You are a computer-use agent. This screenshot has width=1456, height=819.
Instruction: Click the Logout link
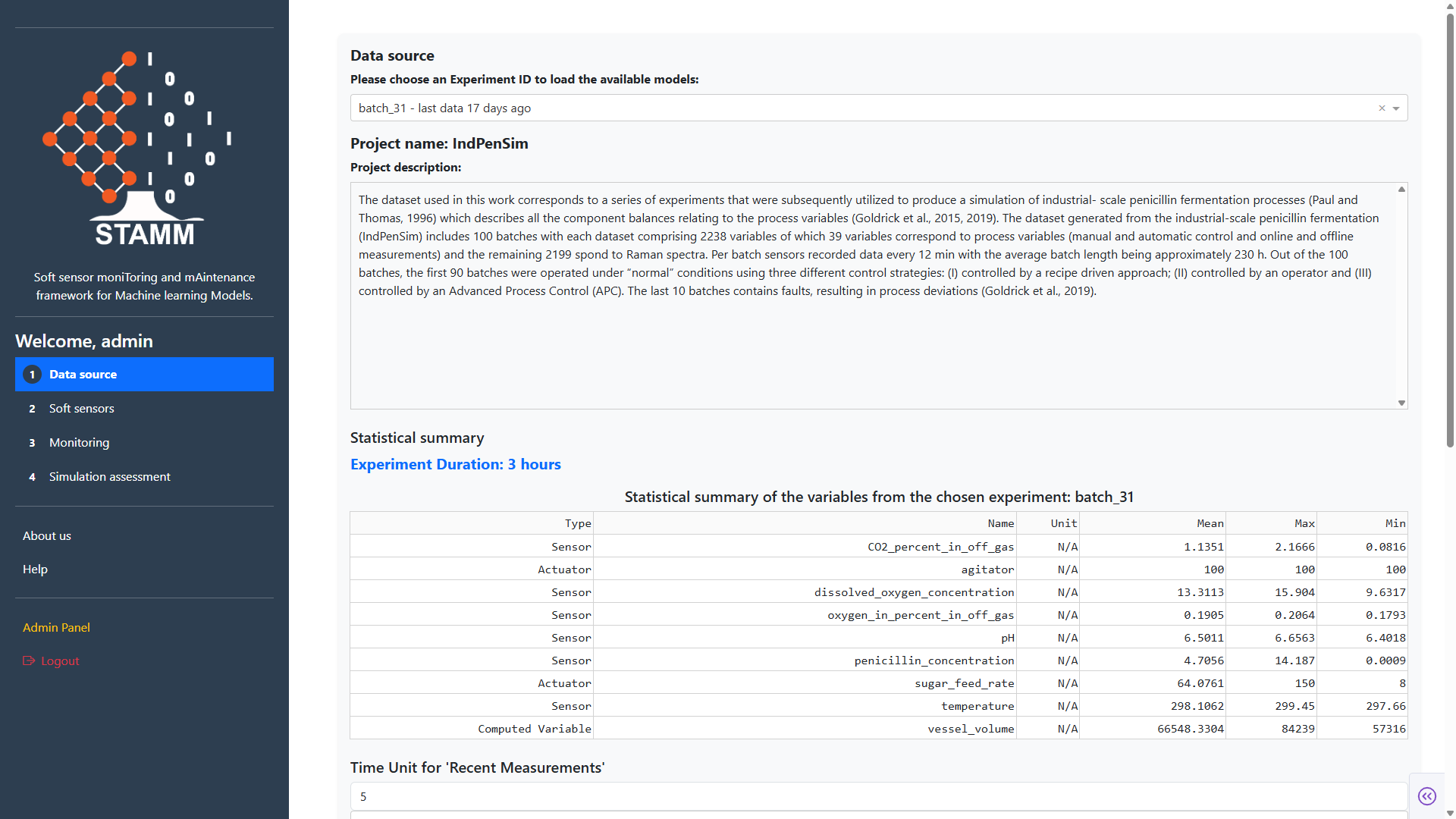click(60, 661)
